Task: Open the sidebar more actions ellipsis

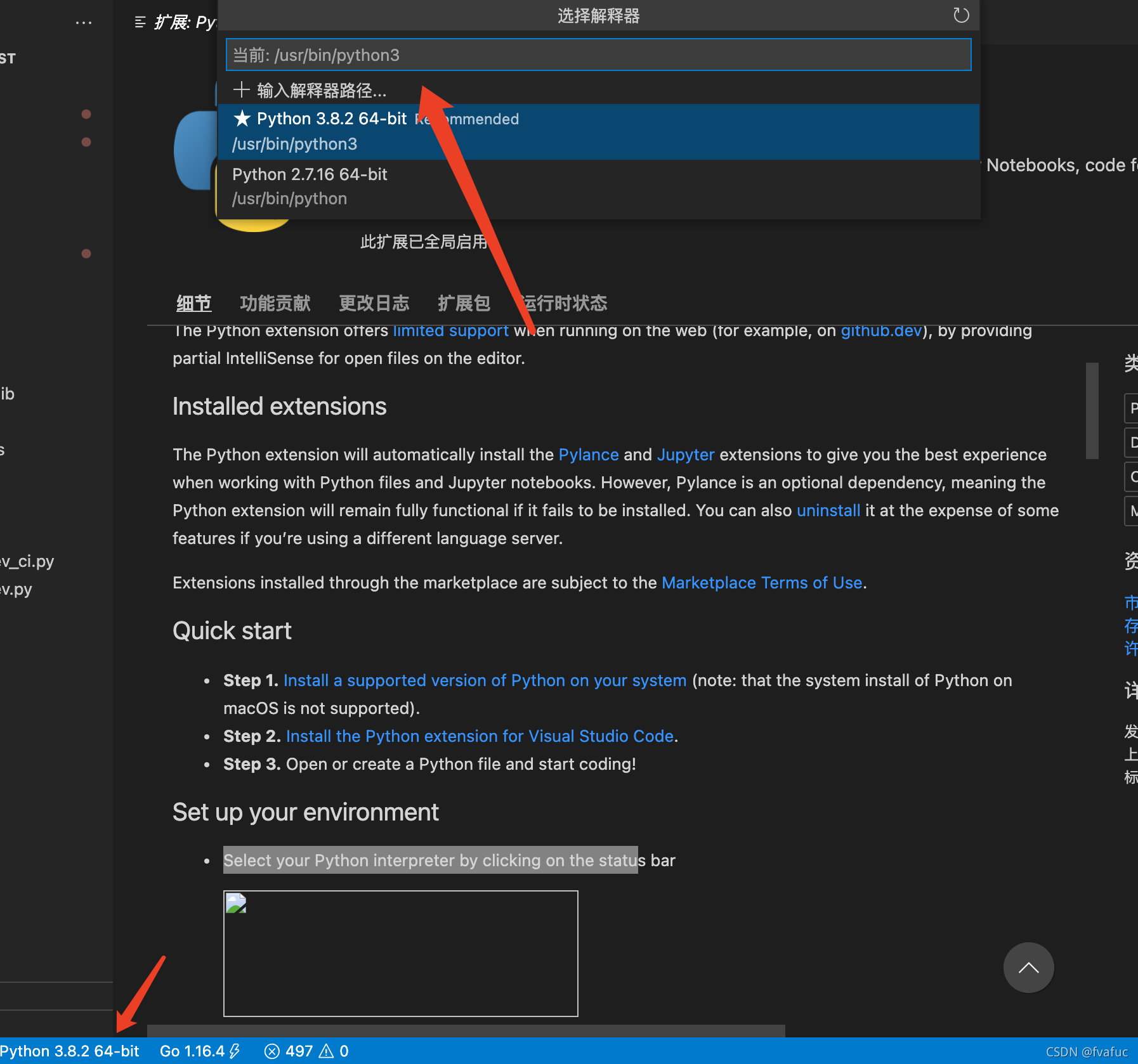Action: click(x=84, y=23)
